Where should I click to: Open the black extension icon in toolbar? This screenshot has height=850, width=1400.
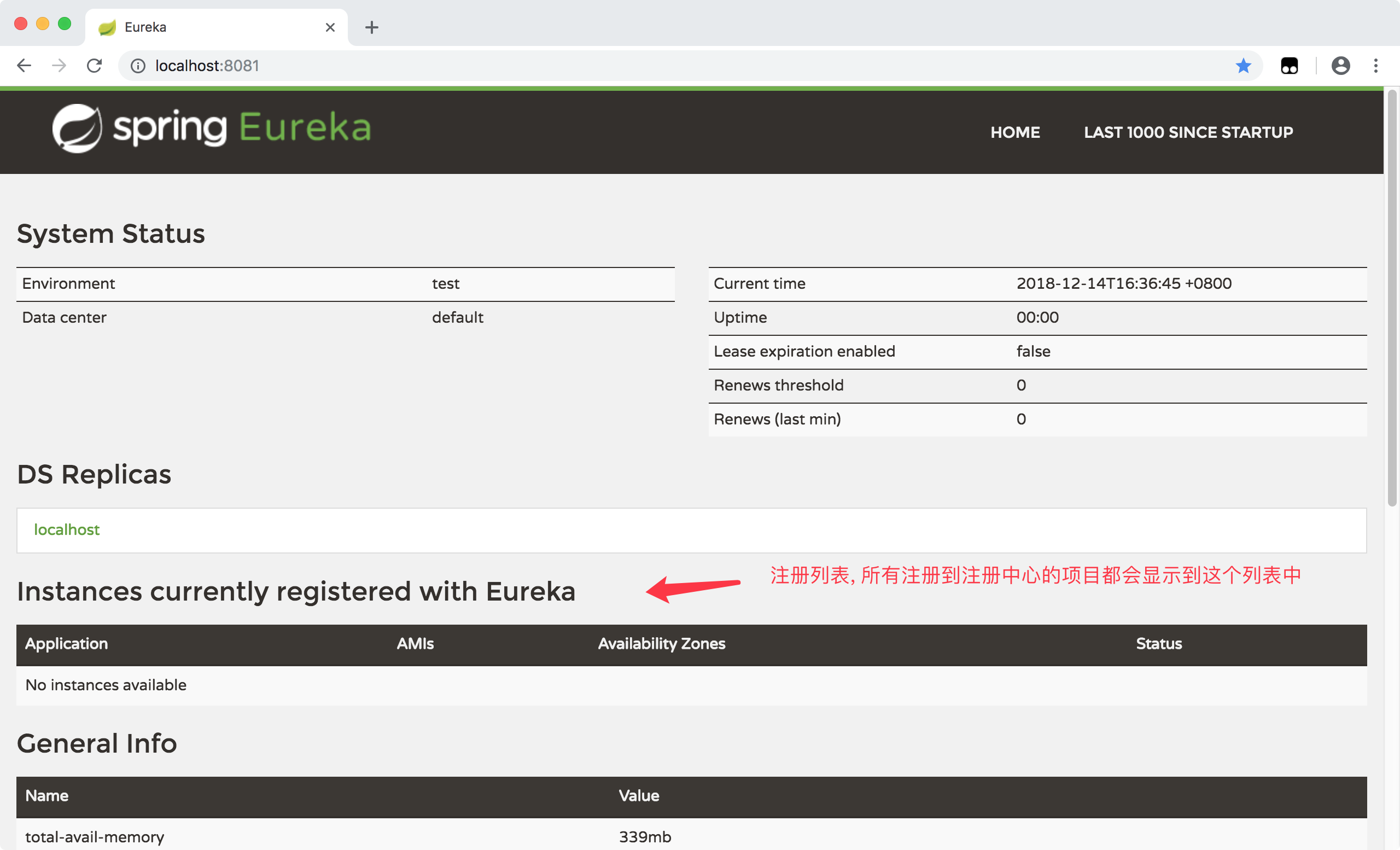click(1288, 66)
